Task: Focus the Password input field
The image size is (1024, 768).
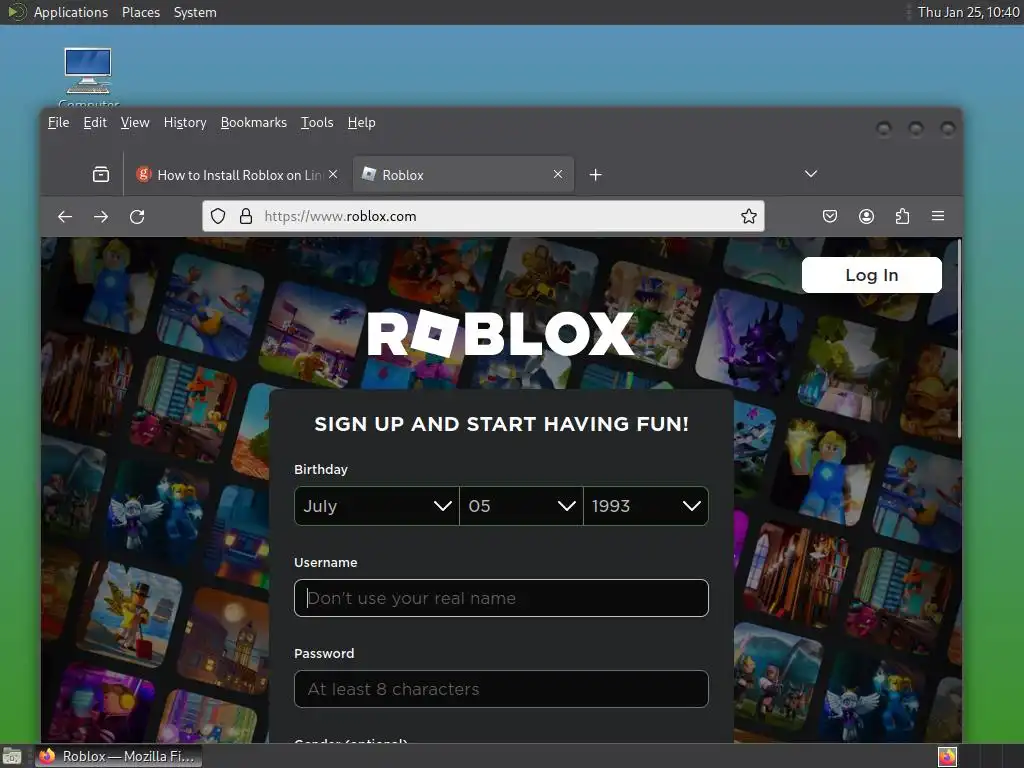Action: [x=501, y=689]
